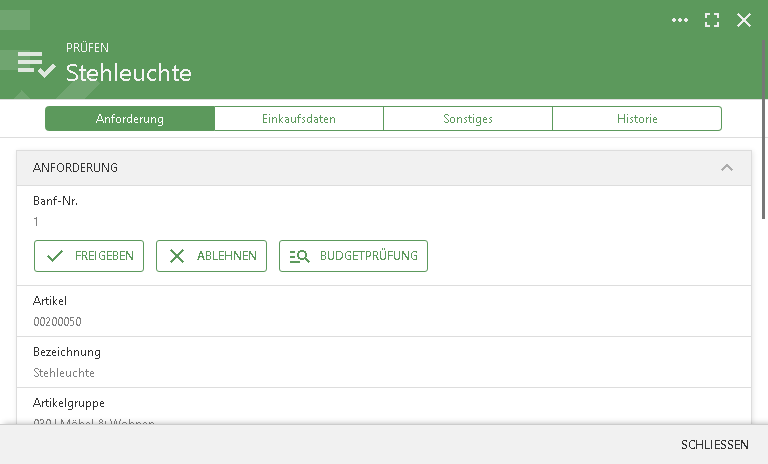Click the Stehleuchte title in the header

129,73
